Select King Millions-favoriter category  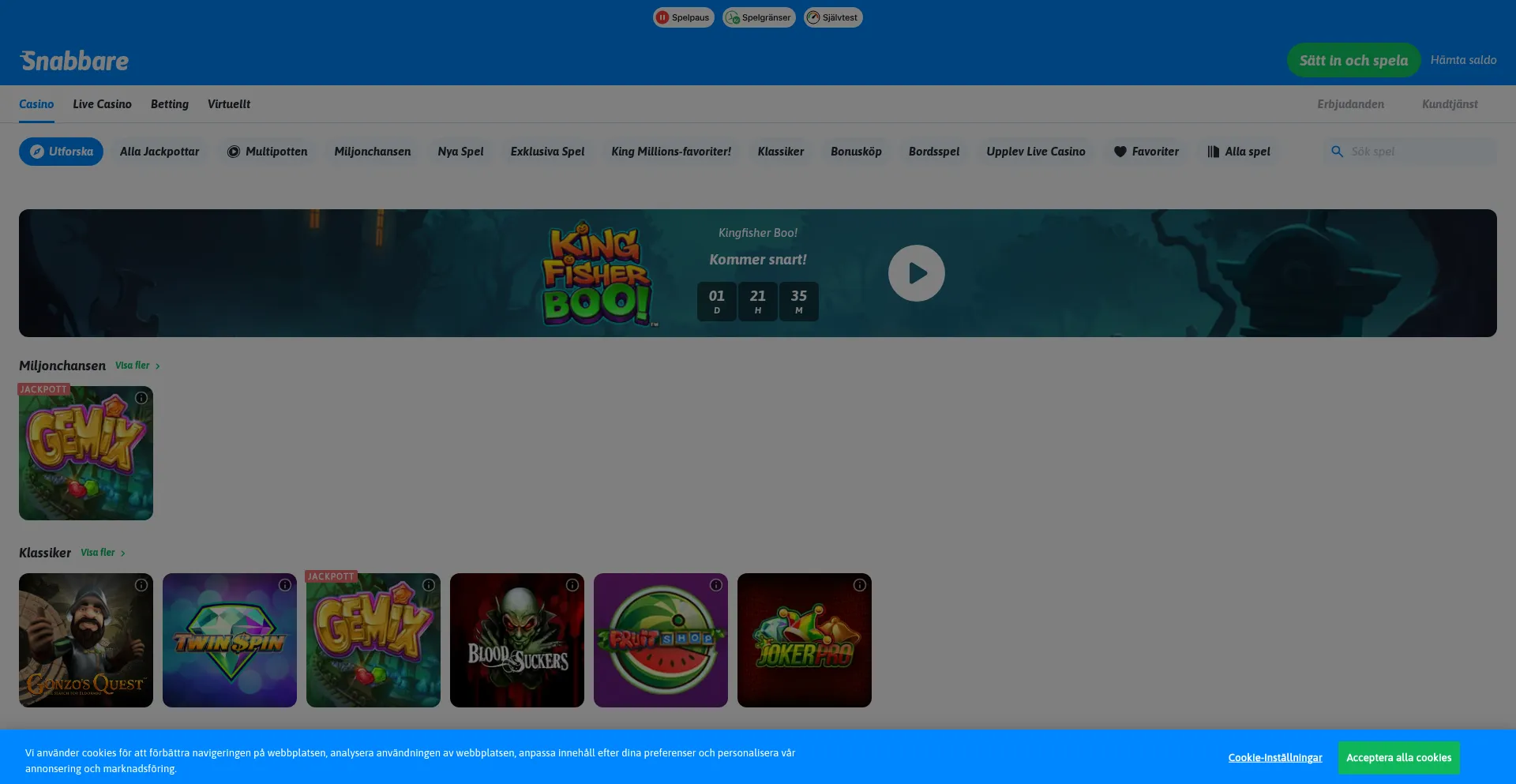pyautogui.click(x=671, y=152)
